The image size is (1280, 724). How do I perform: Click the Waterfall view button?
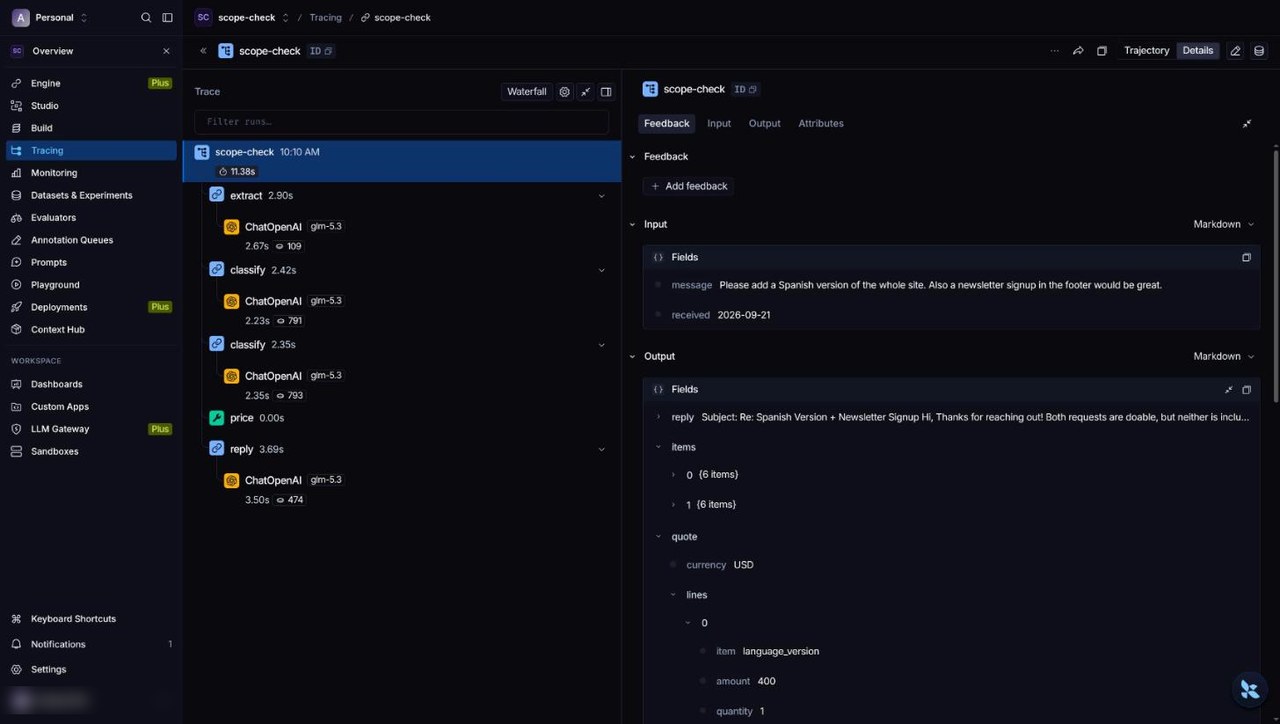(526, 92)
